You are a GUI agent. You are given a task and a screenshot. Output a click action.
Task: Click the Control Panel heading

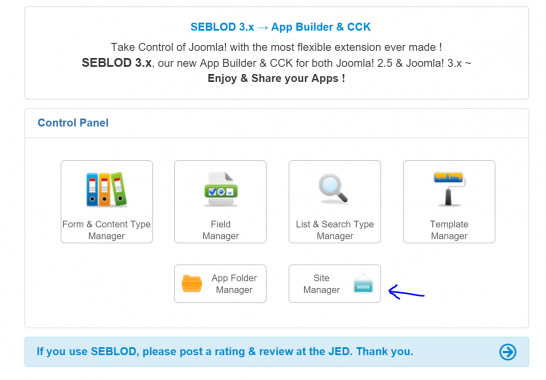click(x=73, y=123)
